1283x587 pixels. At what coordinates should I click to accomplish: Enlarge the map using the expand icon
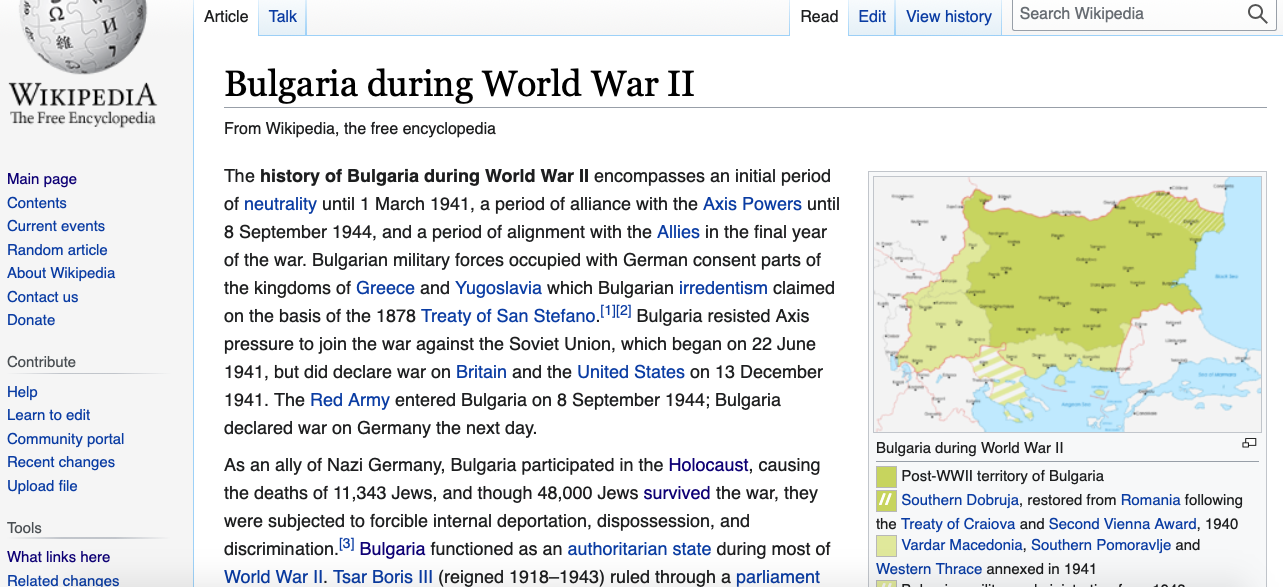(x=1249, y=443)
